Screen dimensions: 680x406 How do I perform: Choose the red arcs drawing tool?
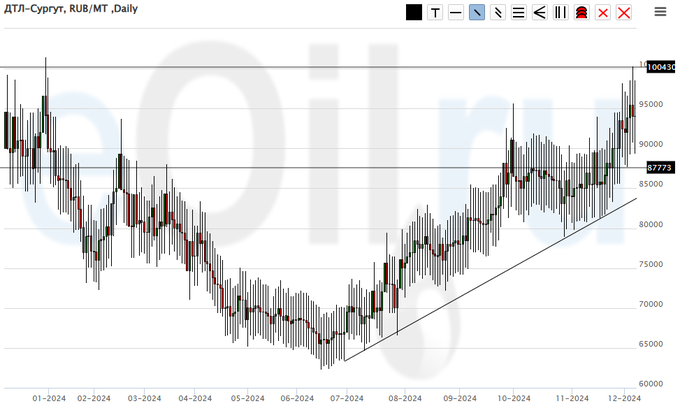click(581, 12)
